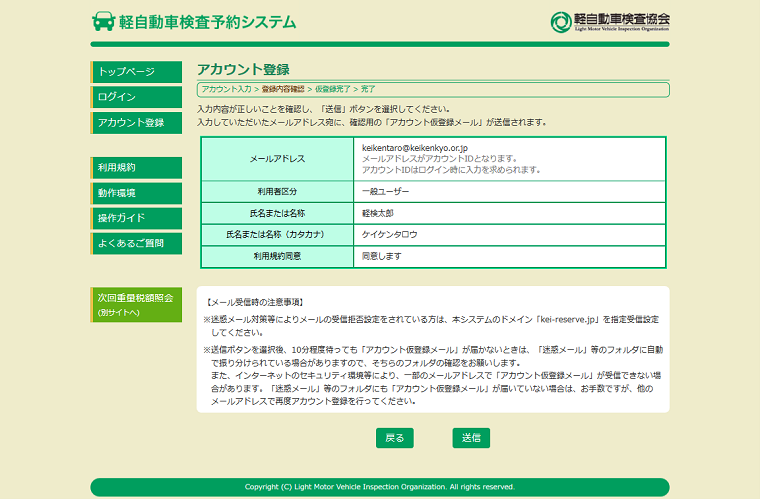Click 氏名または名称（カタカナ） label

click(277, 234)
